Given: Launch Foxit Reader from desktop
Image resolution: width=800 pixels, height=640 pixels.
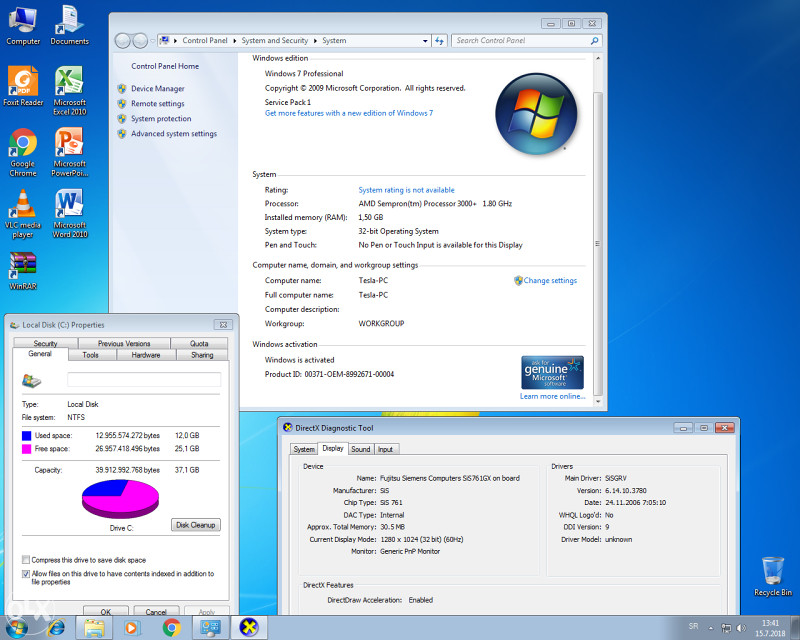Looking at the screenshot, I should pos(23,86).
